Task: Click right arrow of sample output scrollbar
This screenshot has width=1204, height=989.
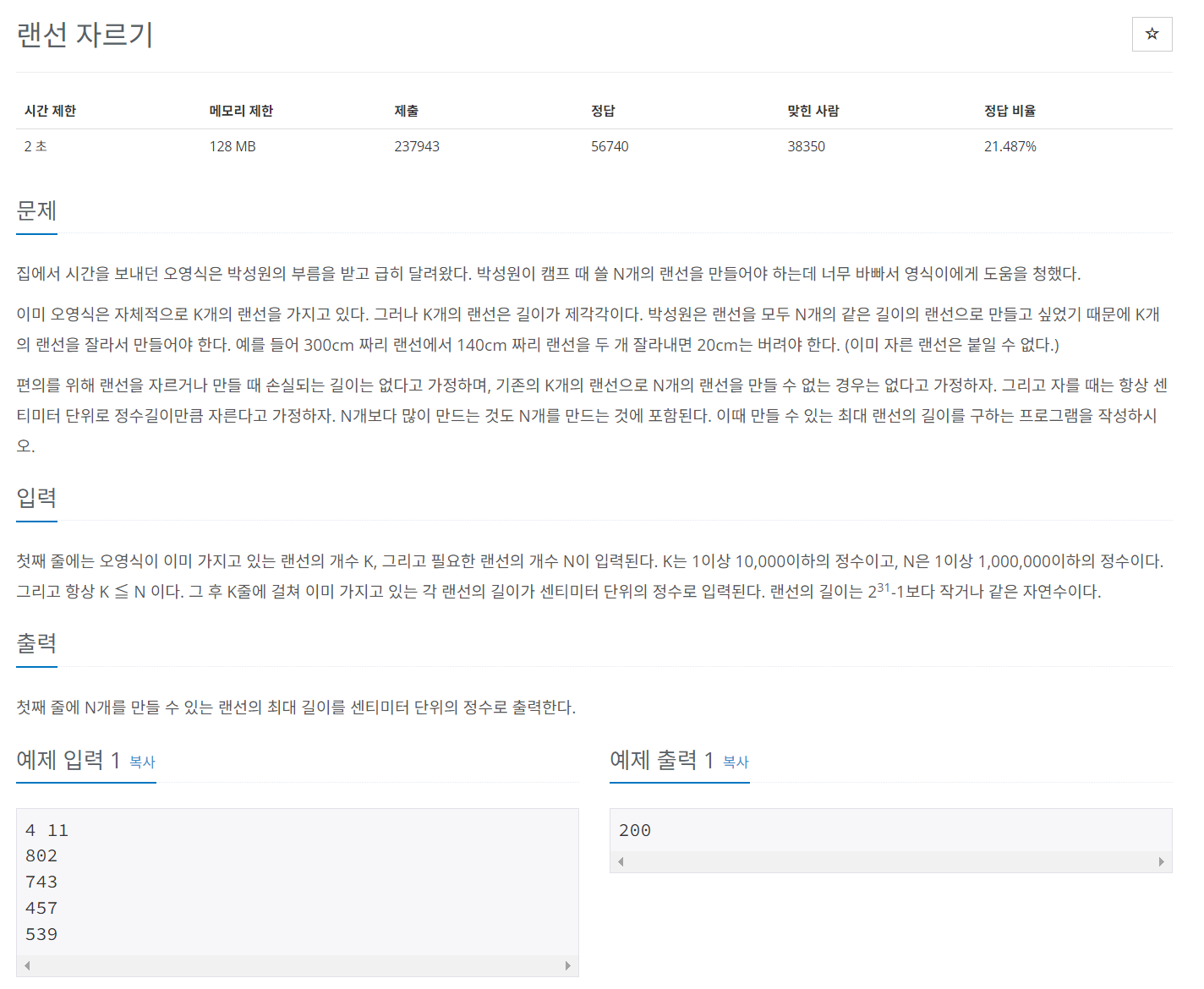Action: tap(1161, 861)
